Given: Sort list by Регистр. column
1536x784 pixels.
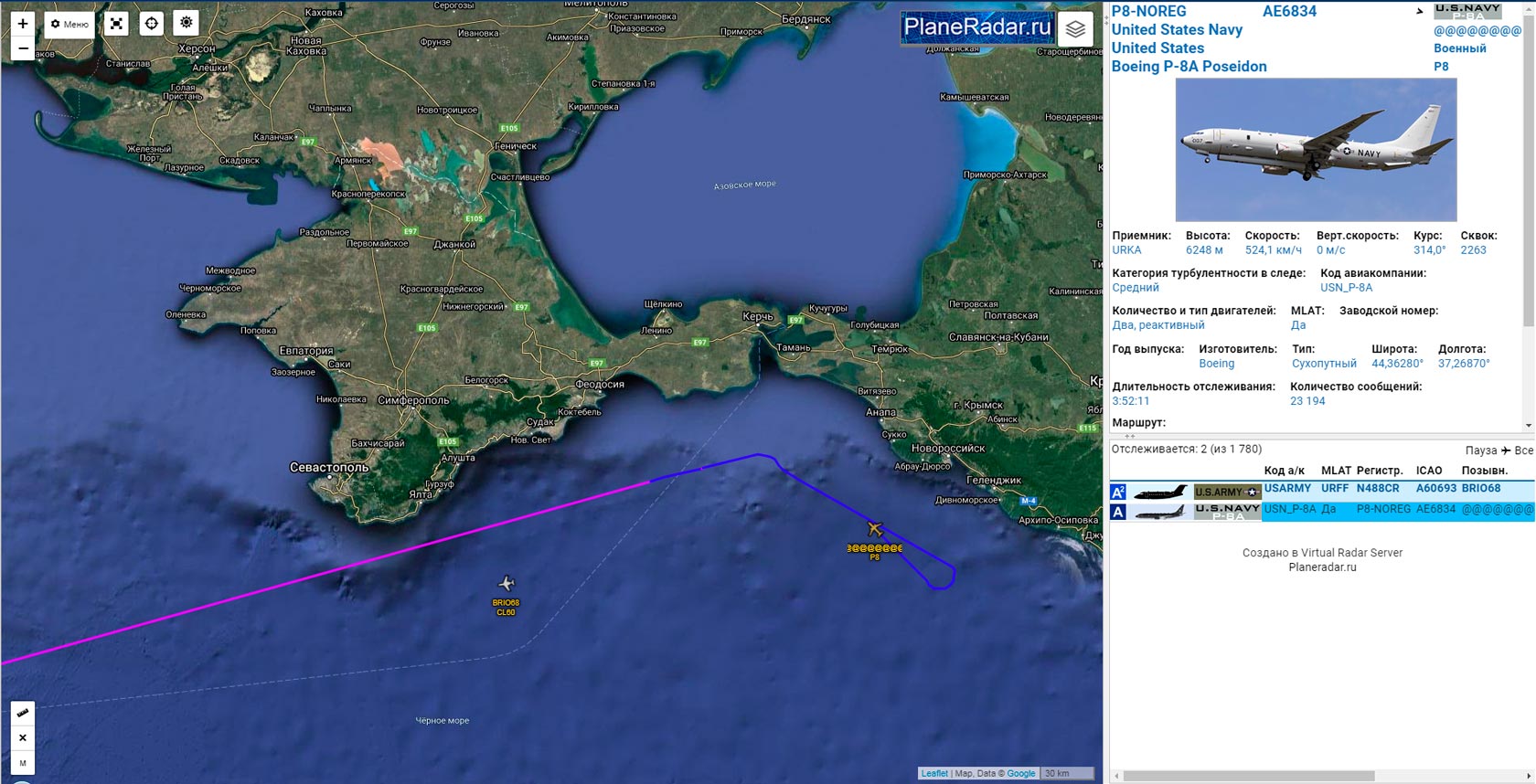Looking at the screenshot, I should (x=1380, y=471).
